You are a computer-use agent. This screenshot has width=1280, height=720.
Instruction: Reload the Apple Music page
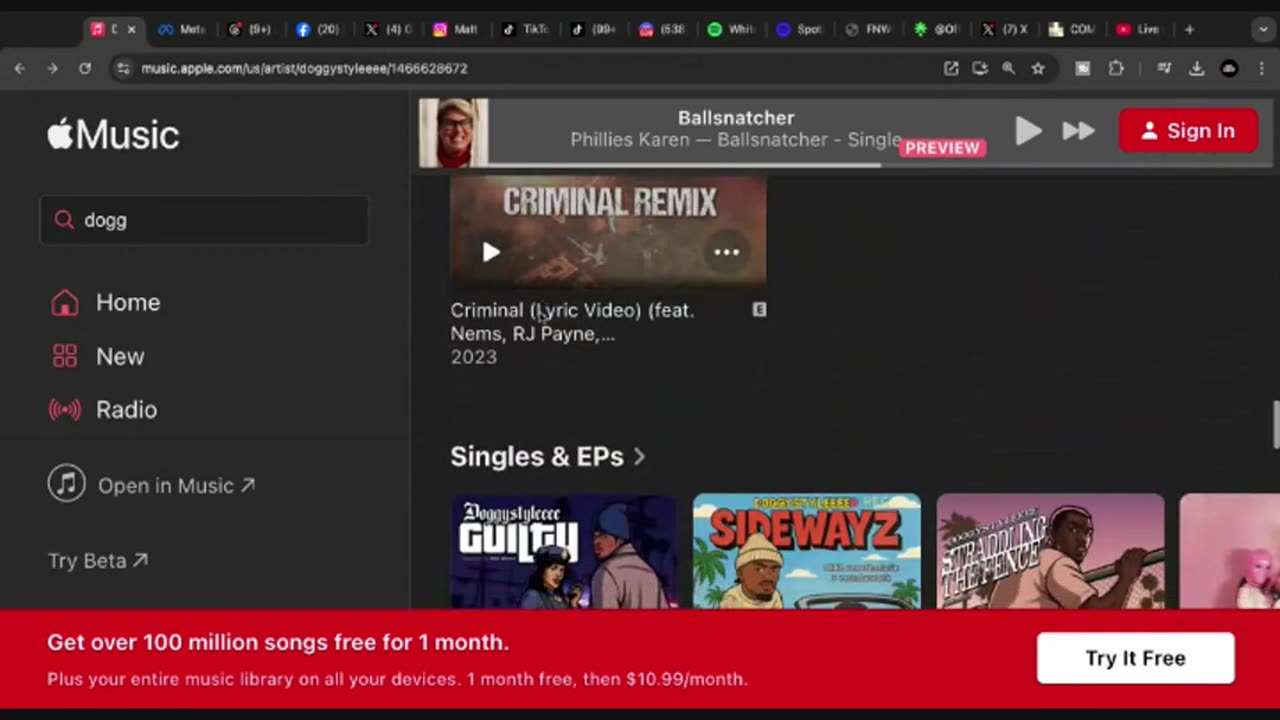click(85, 68)
